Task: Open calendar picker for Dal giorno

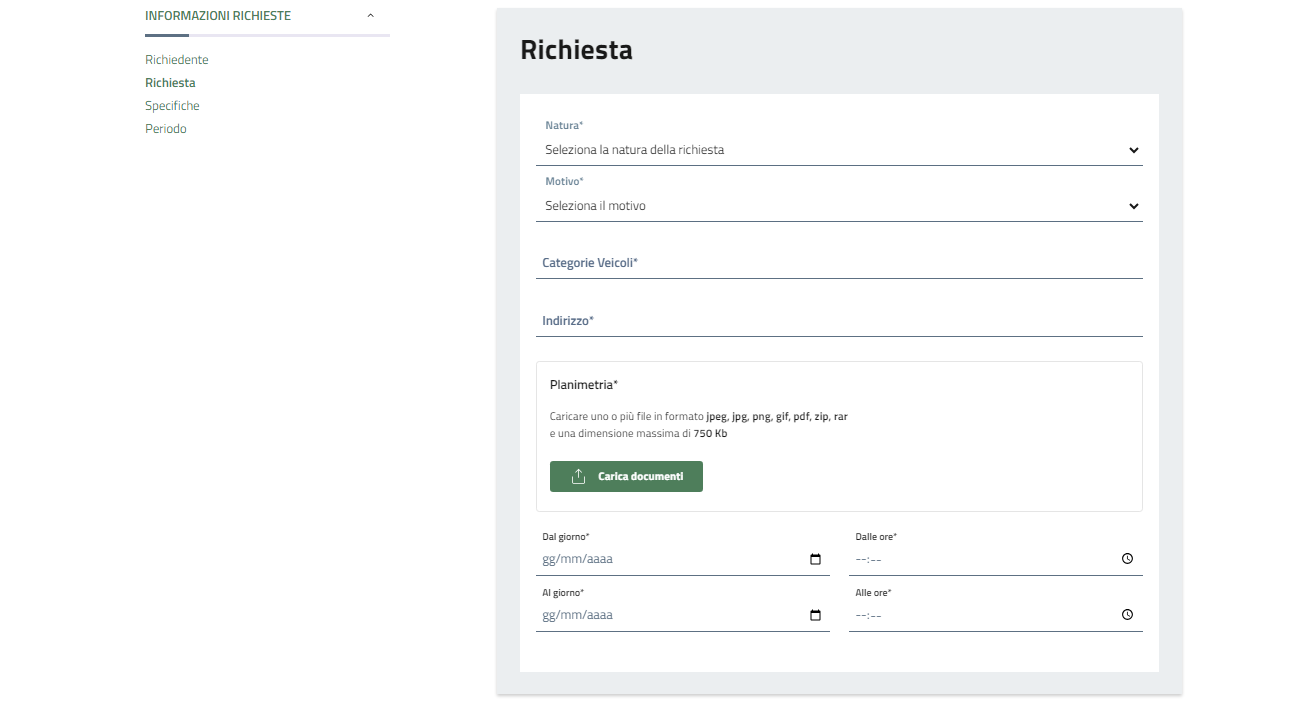Action: [815, 559]
